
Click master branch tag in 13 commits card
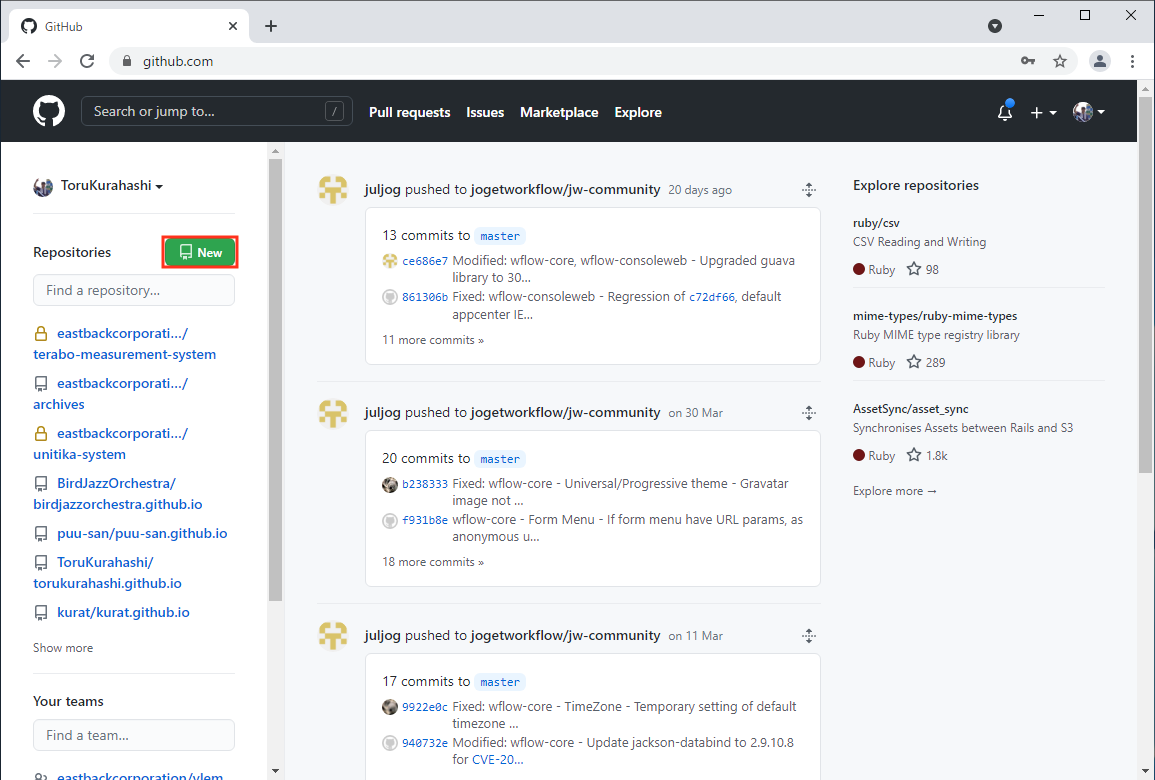click(x=500, y=236)
